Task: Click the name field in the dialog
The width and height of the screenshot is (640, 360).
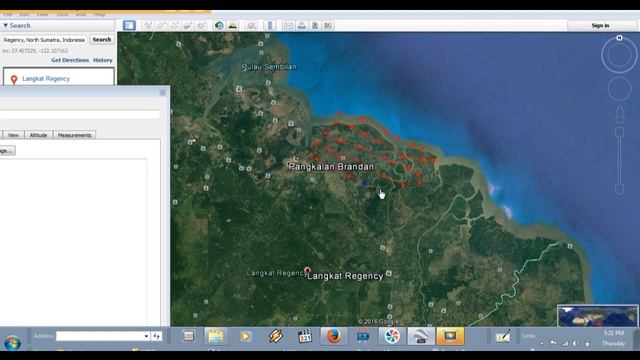Action: click(80, 115)
